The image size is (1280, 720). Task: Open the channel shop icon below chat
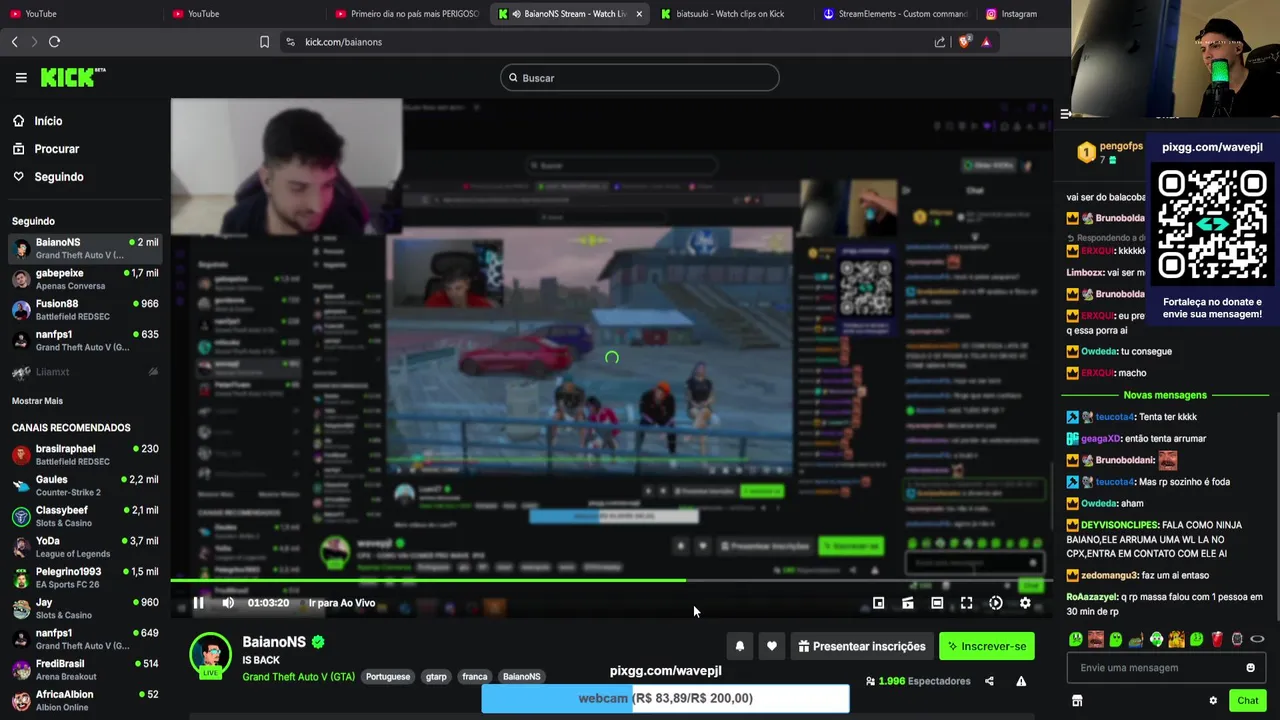pyautogui.click(x=1077, y=701)
